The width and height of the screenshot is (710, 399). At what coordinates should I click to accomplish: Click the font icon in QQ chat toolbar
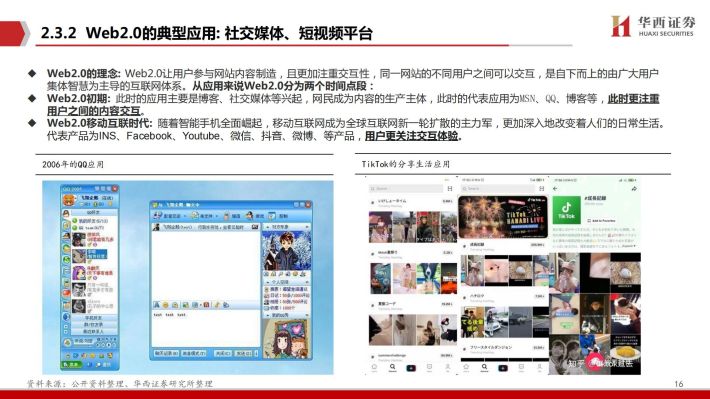pos(157,305)
